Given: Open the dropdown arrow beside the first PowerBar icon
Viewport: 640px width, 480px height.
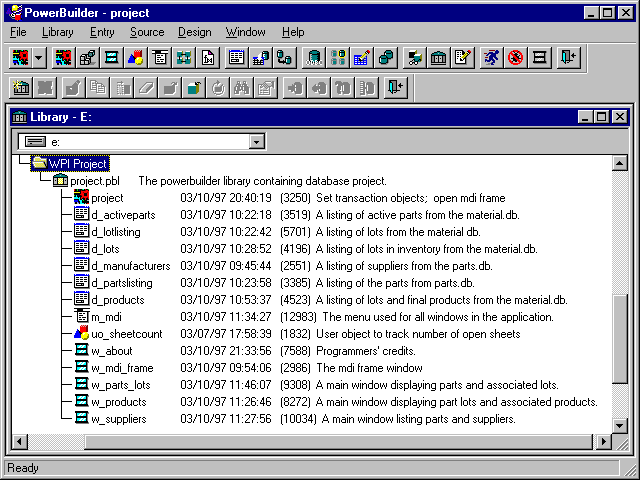Looking at the screenshot, I should pyautogui.click(x=39, y=58).
